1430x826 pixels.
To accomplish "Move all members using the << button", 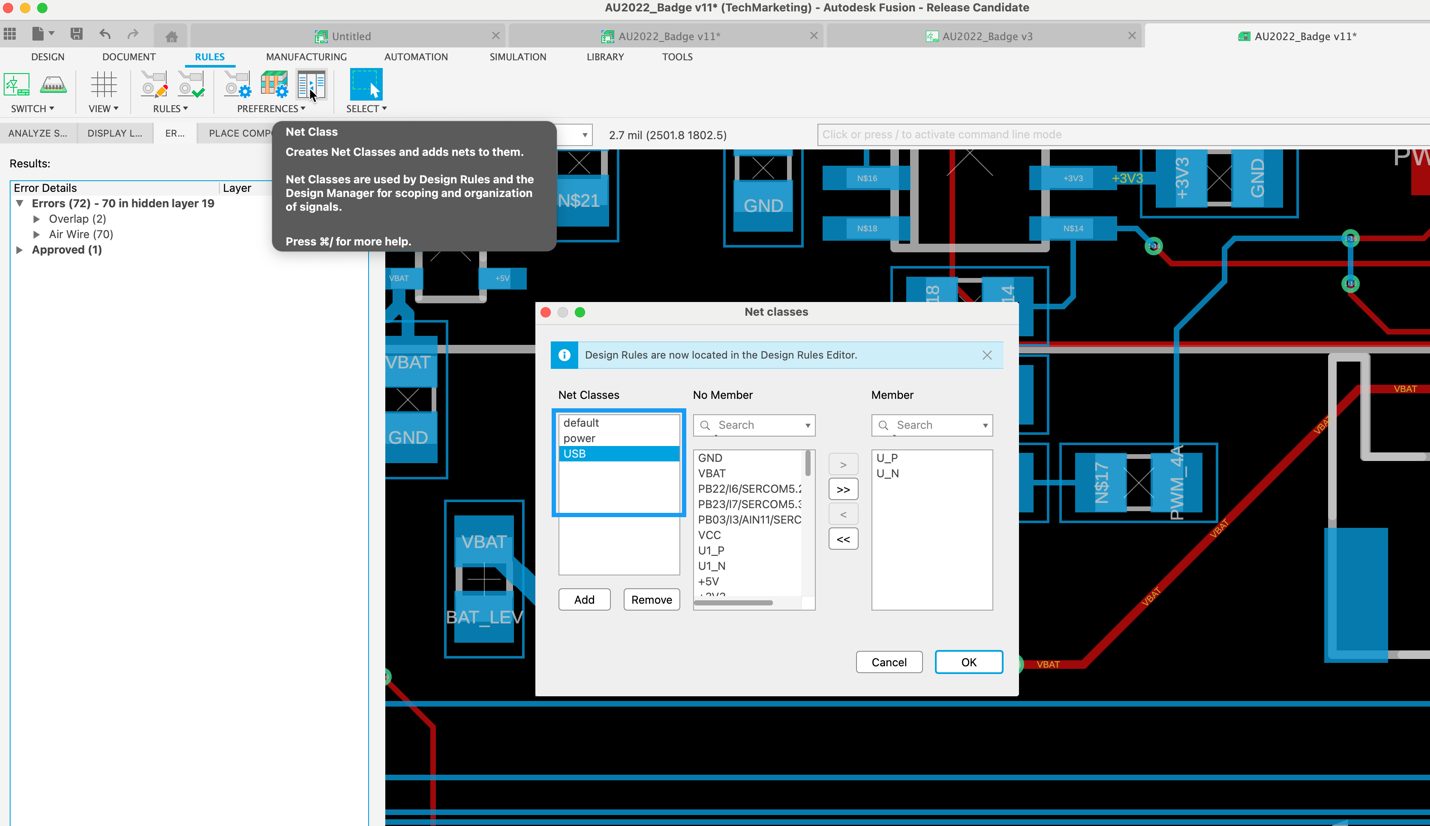I will pyautogui.click(x=842, y=538).
